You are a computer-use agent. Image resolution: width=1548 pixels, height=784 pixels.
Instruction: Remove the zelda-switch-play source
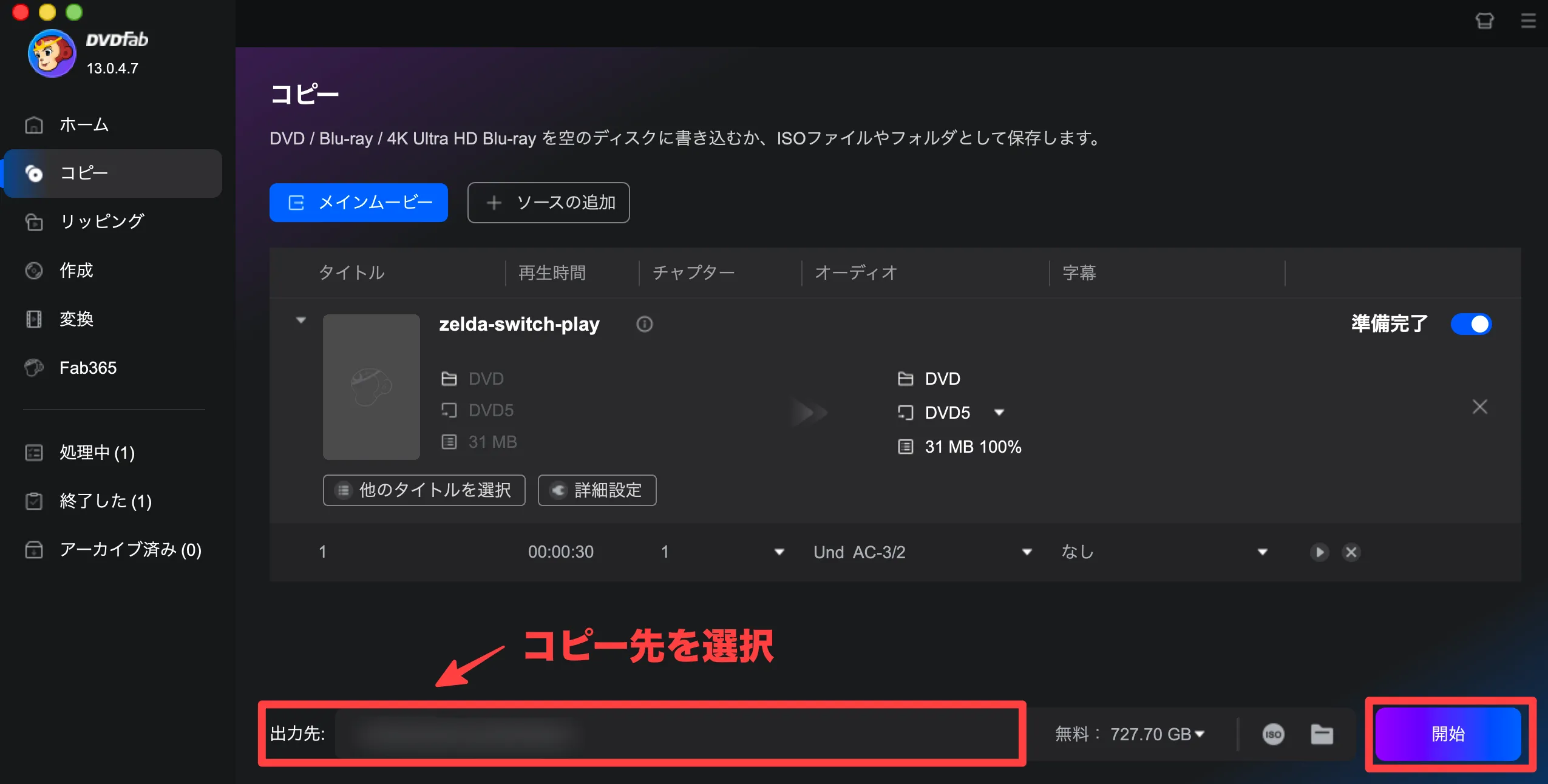click(x=1479, y=407)
